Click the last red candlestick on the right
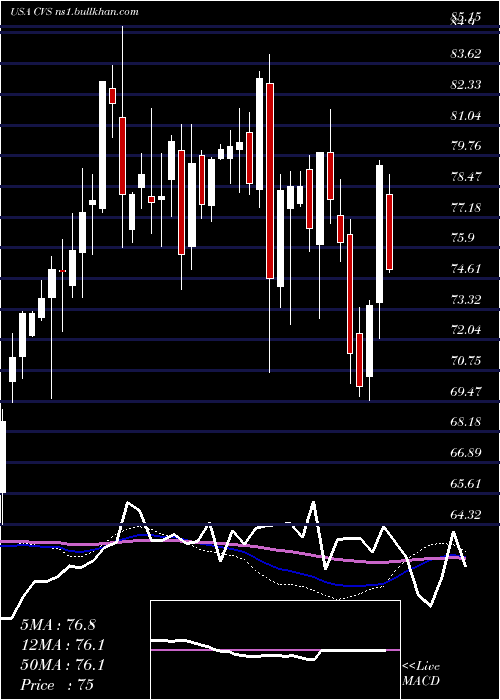 point(389,231)
